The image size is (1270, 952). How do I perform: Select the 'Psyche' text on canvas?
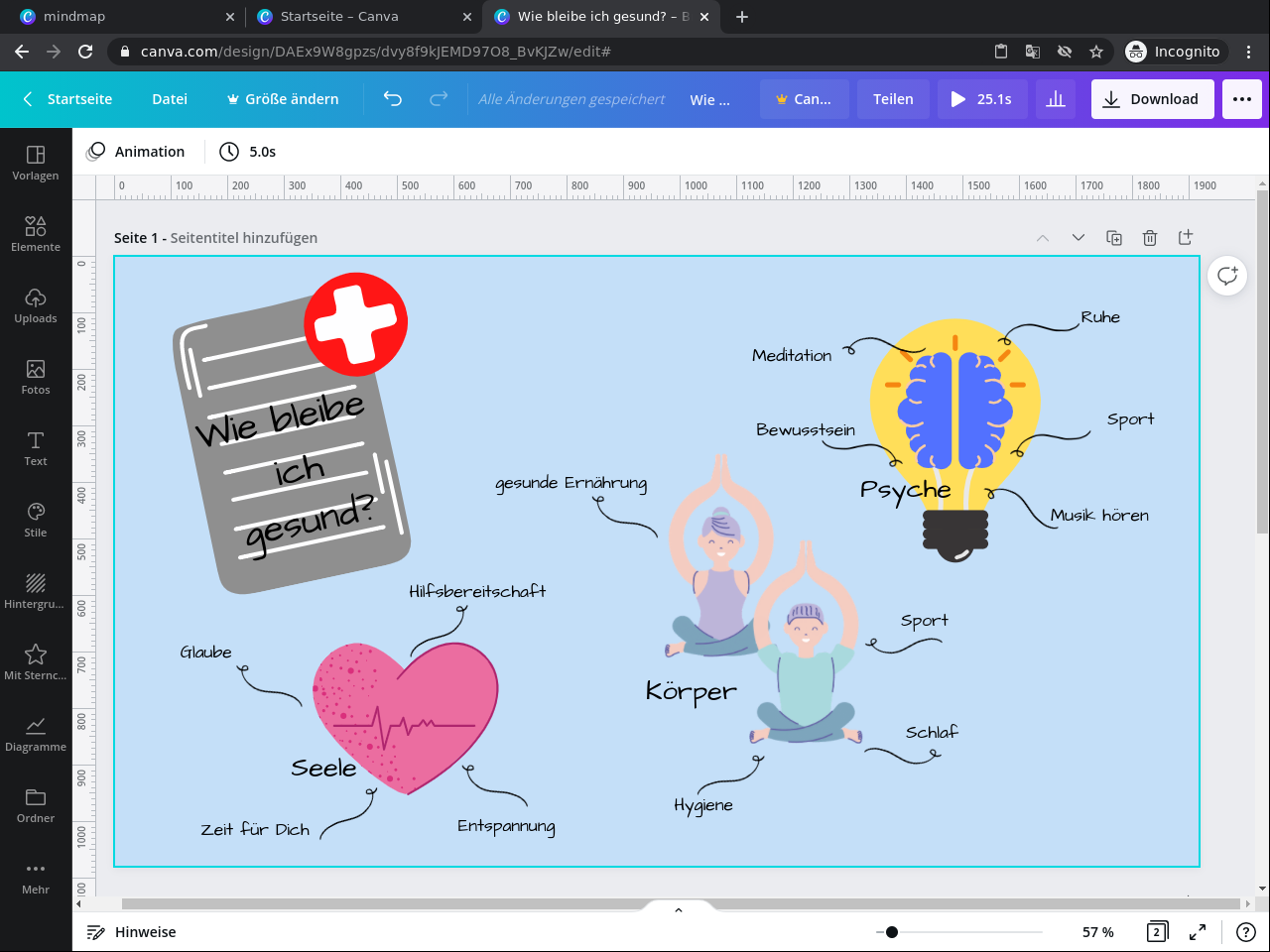(906, 490)
